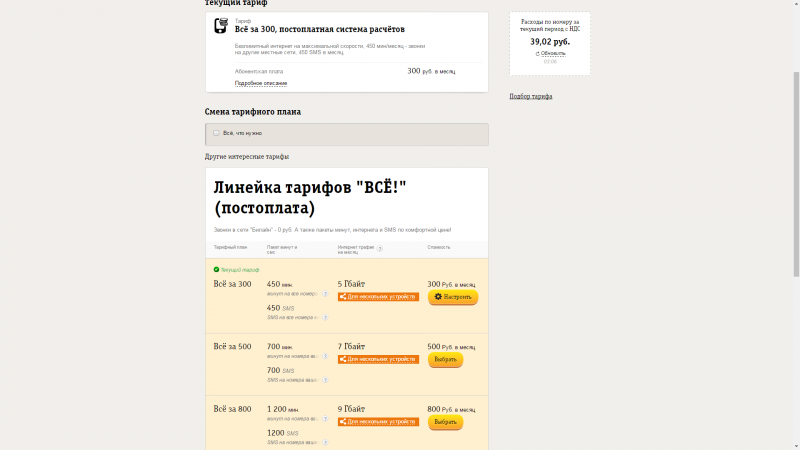
Task: Click the page vertical scrollbar thumb
Action: click(796, 174)
